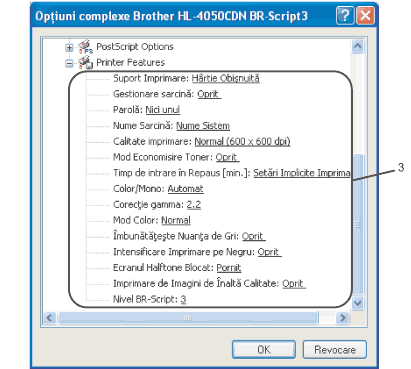Select the Nivel BR-Script label
Image resolution: width=411 pixels, height=369 pixels.
tap(145, 299)
